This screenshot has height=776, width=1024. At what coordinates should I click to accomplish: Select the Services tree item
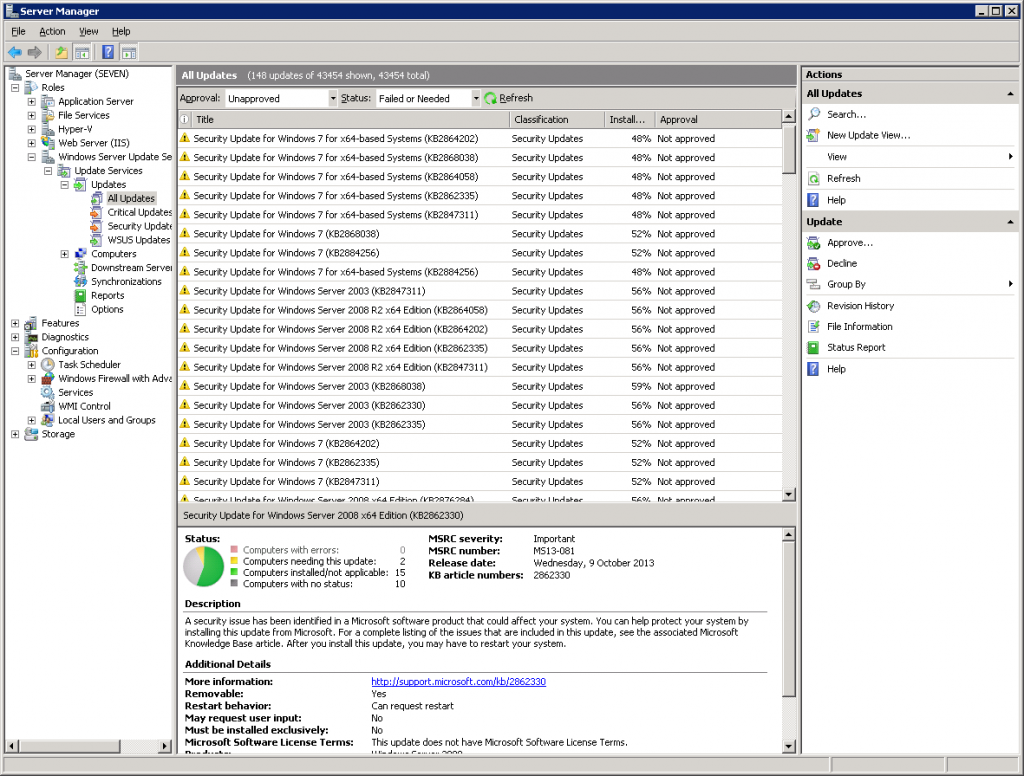(76, 393)
